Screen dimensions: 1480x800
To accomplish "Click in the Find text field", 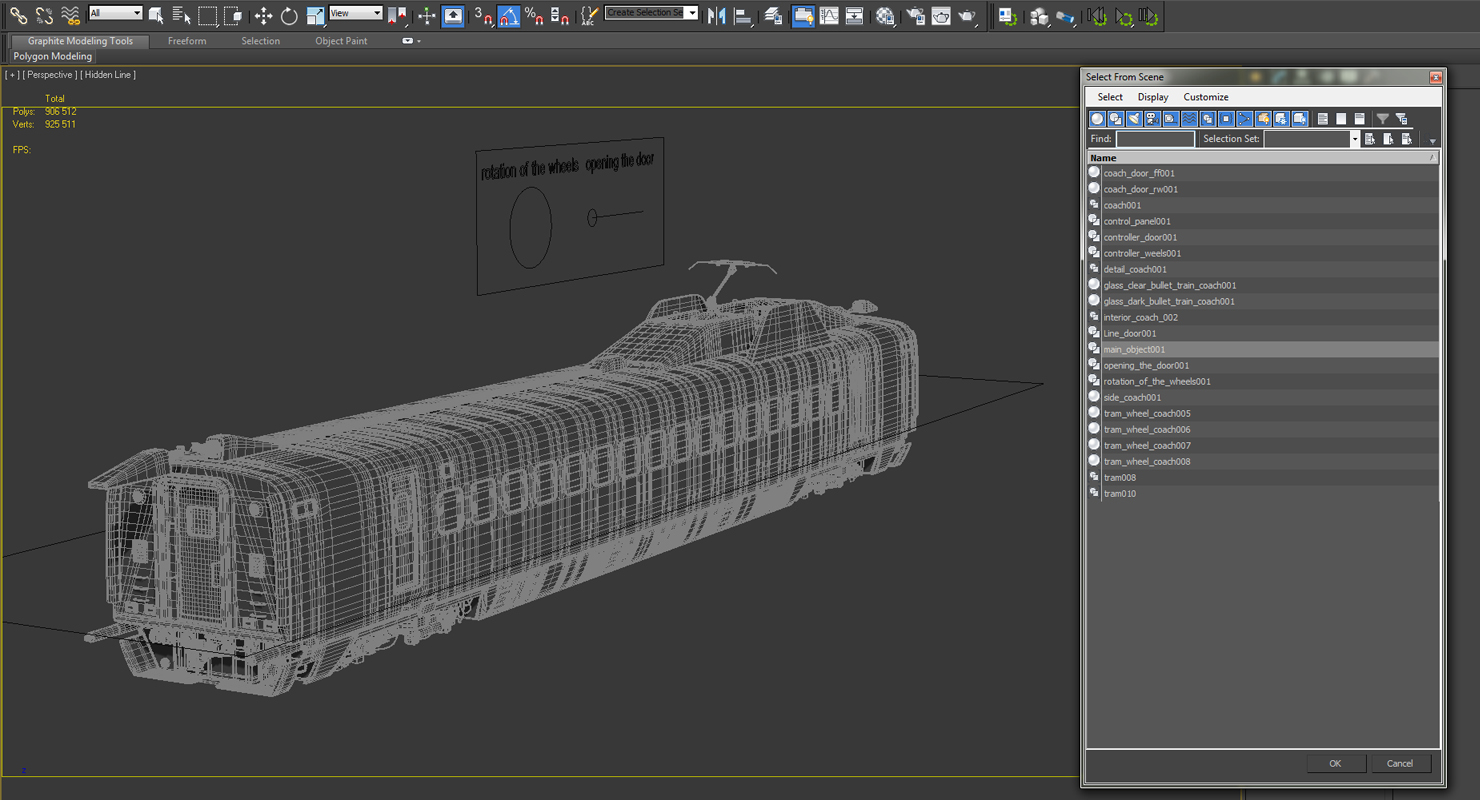I will (1155, 139).
